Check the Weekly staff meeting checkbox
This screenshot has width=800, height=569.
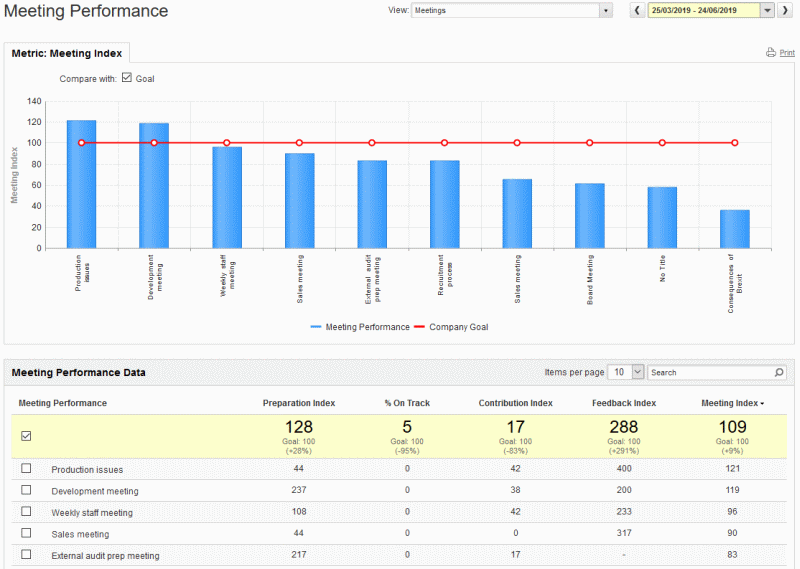click(26, 511)
